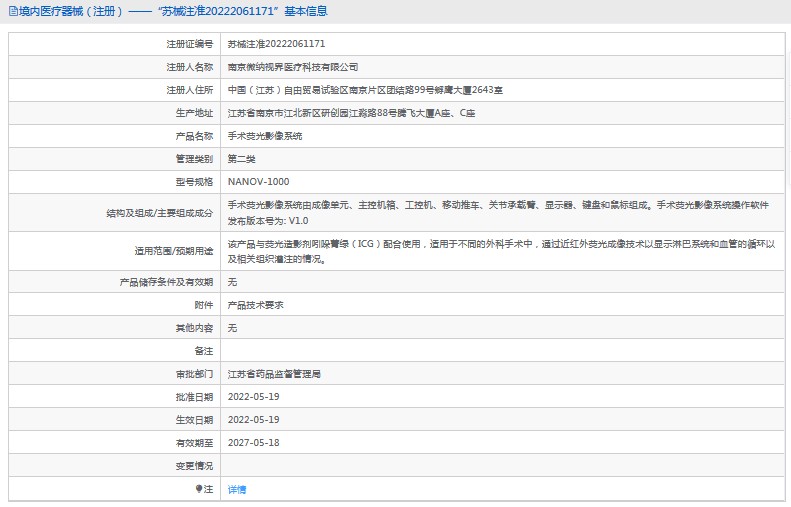
Task: Click the effective date 2022-05-19 beside 生效日期
Action: (253, 420)
